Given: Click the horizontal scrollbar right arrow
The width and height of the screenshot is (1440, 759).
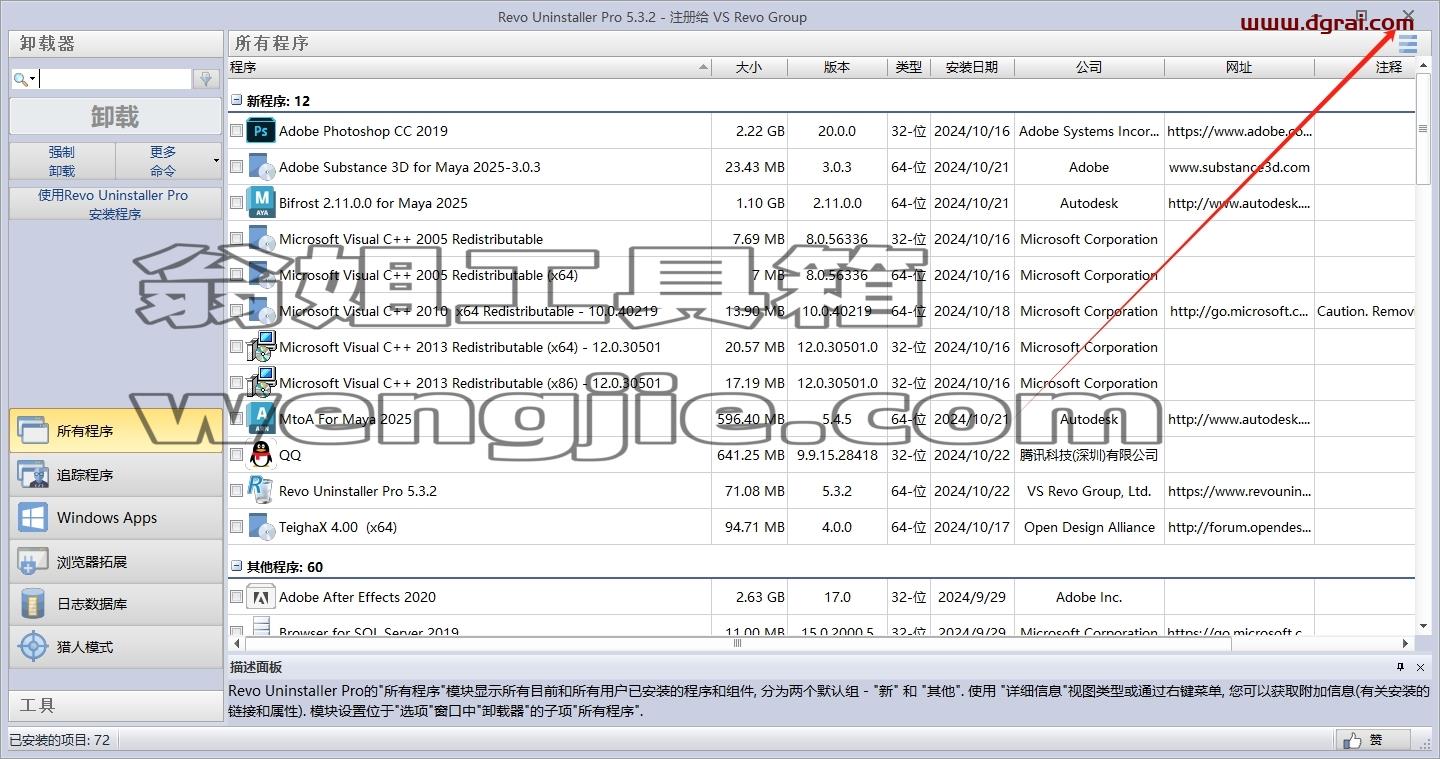Looking at the screenshot, I should tap(1405, 643).
